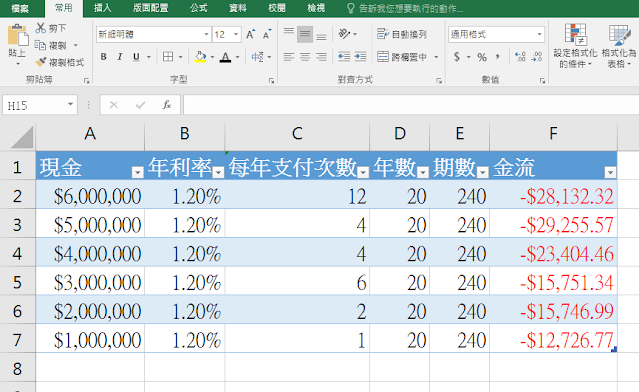Open filter dropdown for 期數 column
This screenshot has width=639, height=392.
click(483, 172)
